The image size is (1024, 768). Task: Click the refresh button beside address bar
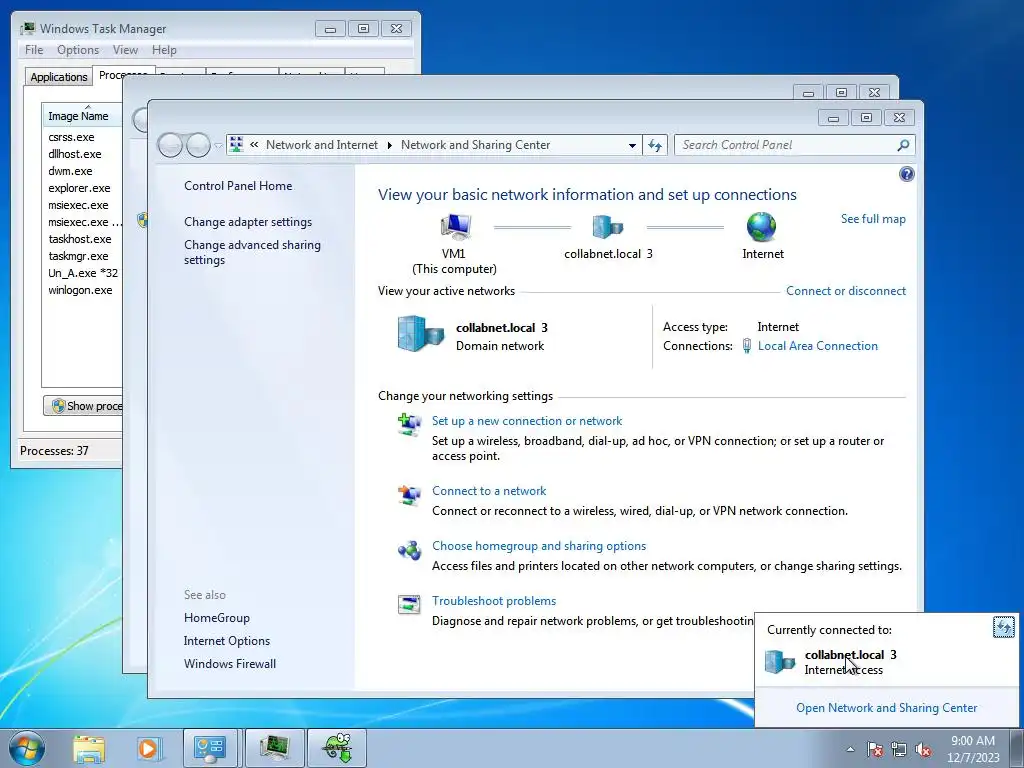pyautogui.click(x=655, y=145)
